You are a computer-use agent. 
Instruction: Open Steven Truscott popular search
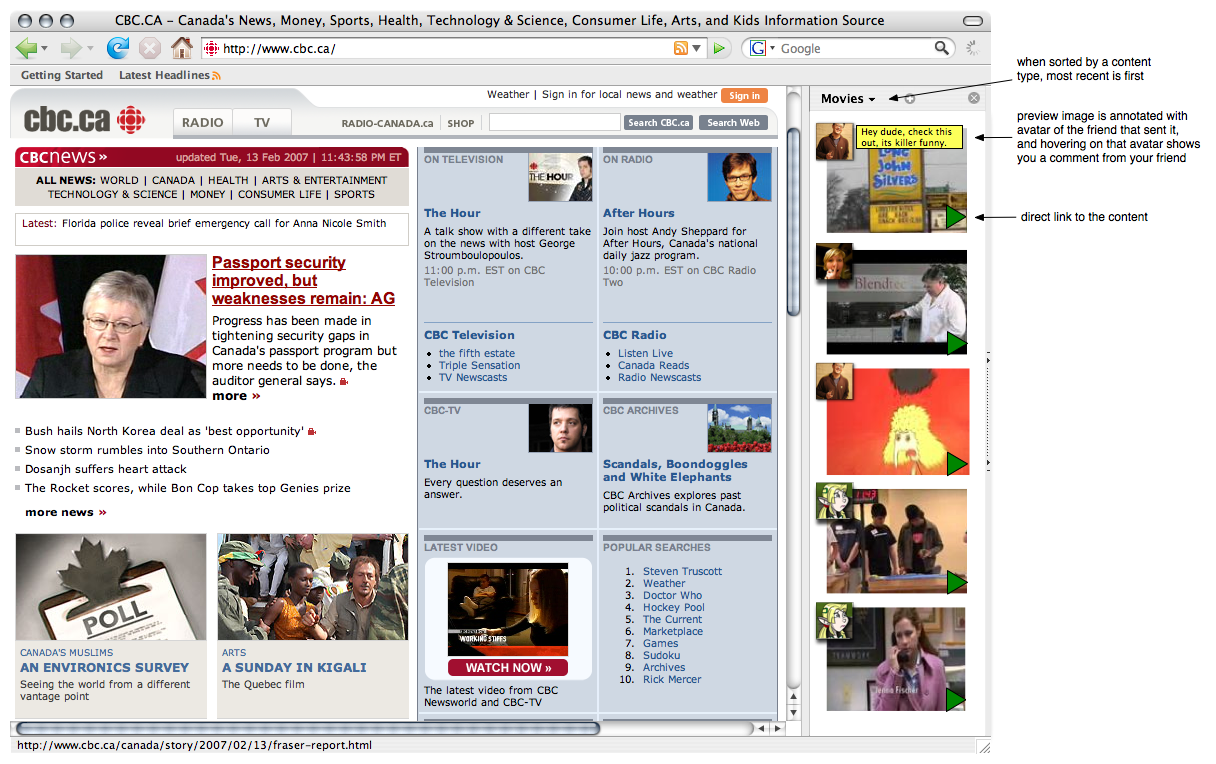682,571
